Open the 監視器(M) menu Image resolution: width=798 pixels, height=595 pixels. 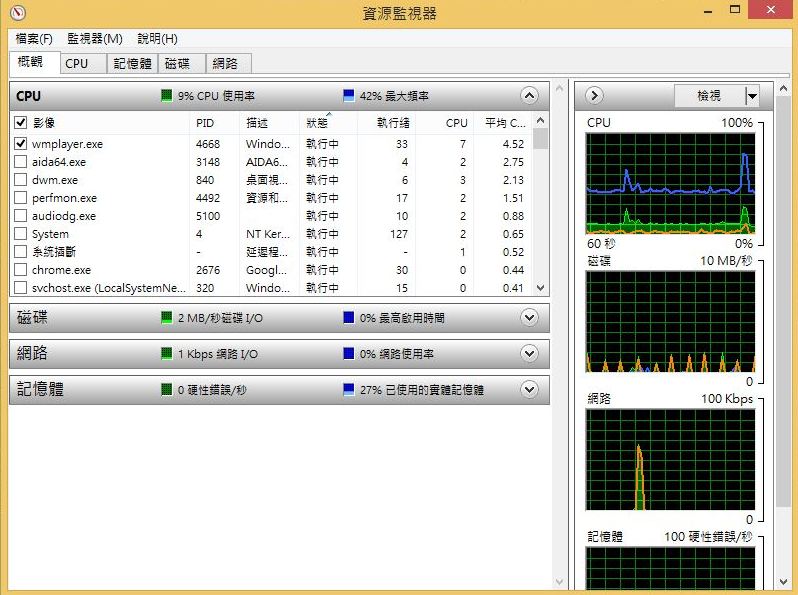coord(95,39)
